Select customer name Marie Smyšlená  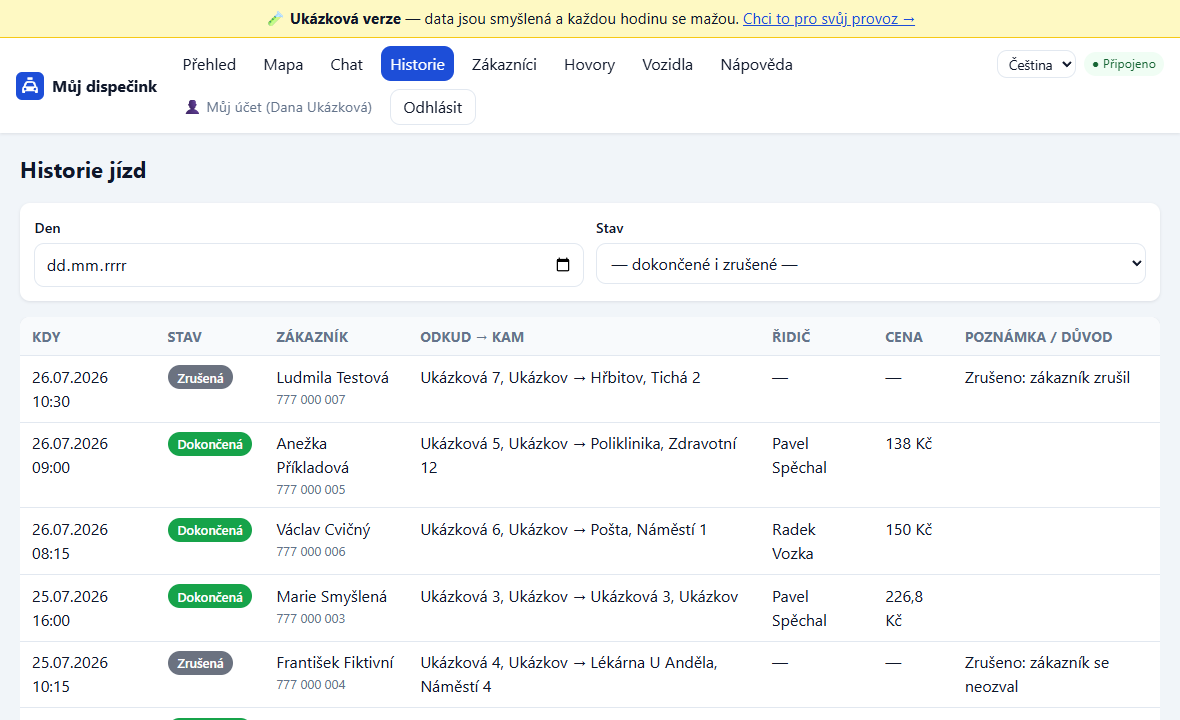coord(332,597)
